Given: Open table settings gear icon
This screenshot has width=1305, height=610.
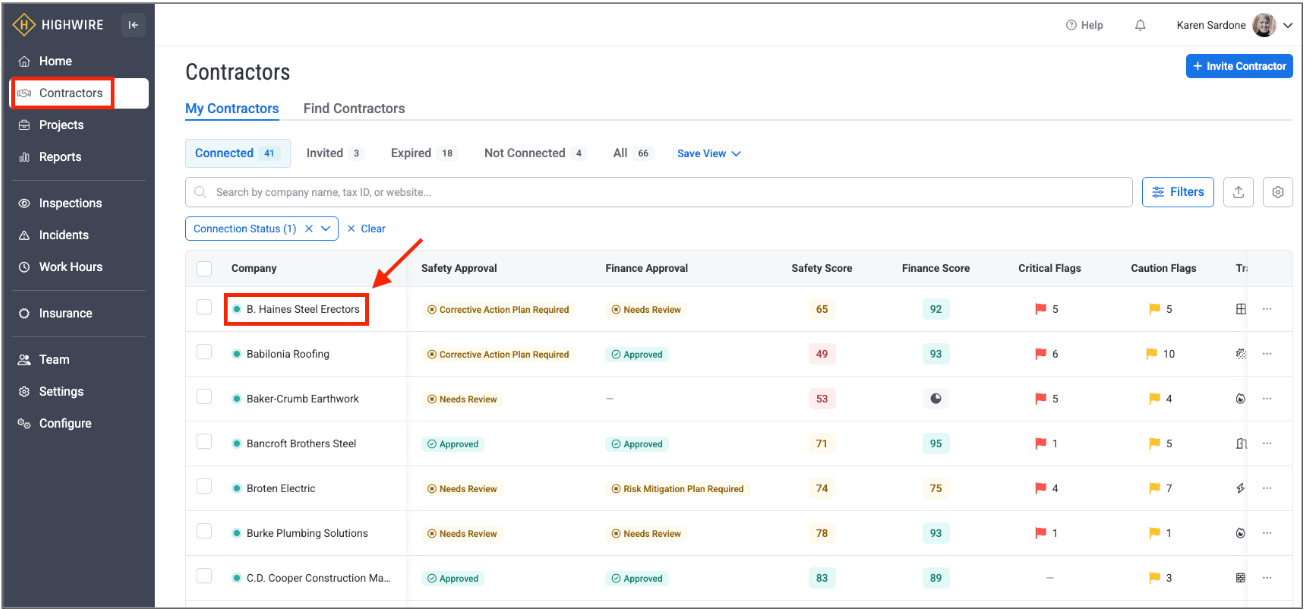Looking at the screenshot, I should [x=1277, y=192].
